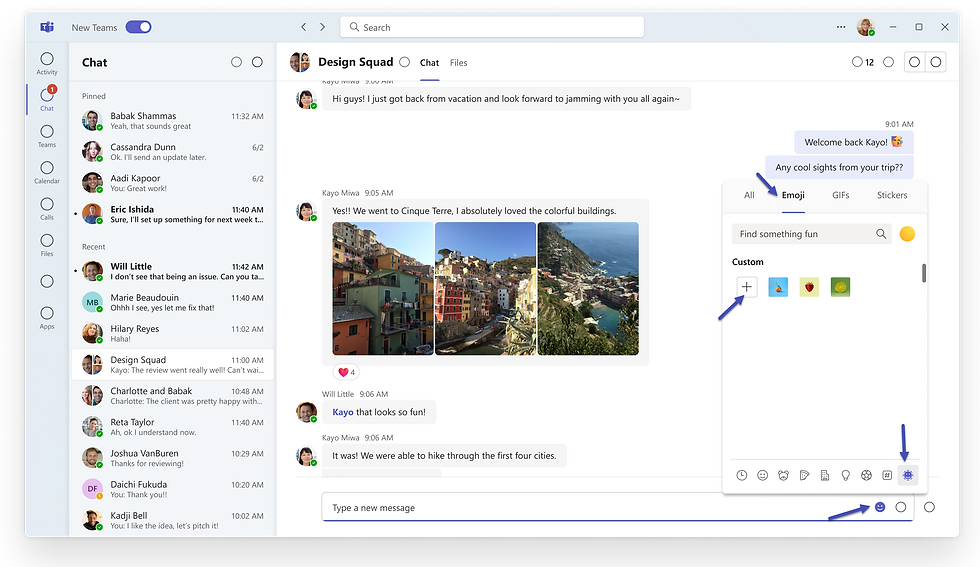Viewport: 980px width, 567px height.
Task: Open your profile picture in the title bar
Action: pos(866,27)
